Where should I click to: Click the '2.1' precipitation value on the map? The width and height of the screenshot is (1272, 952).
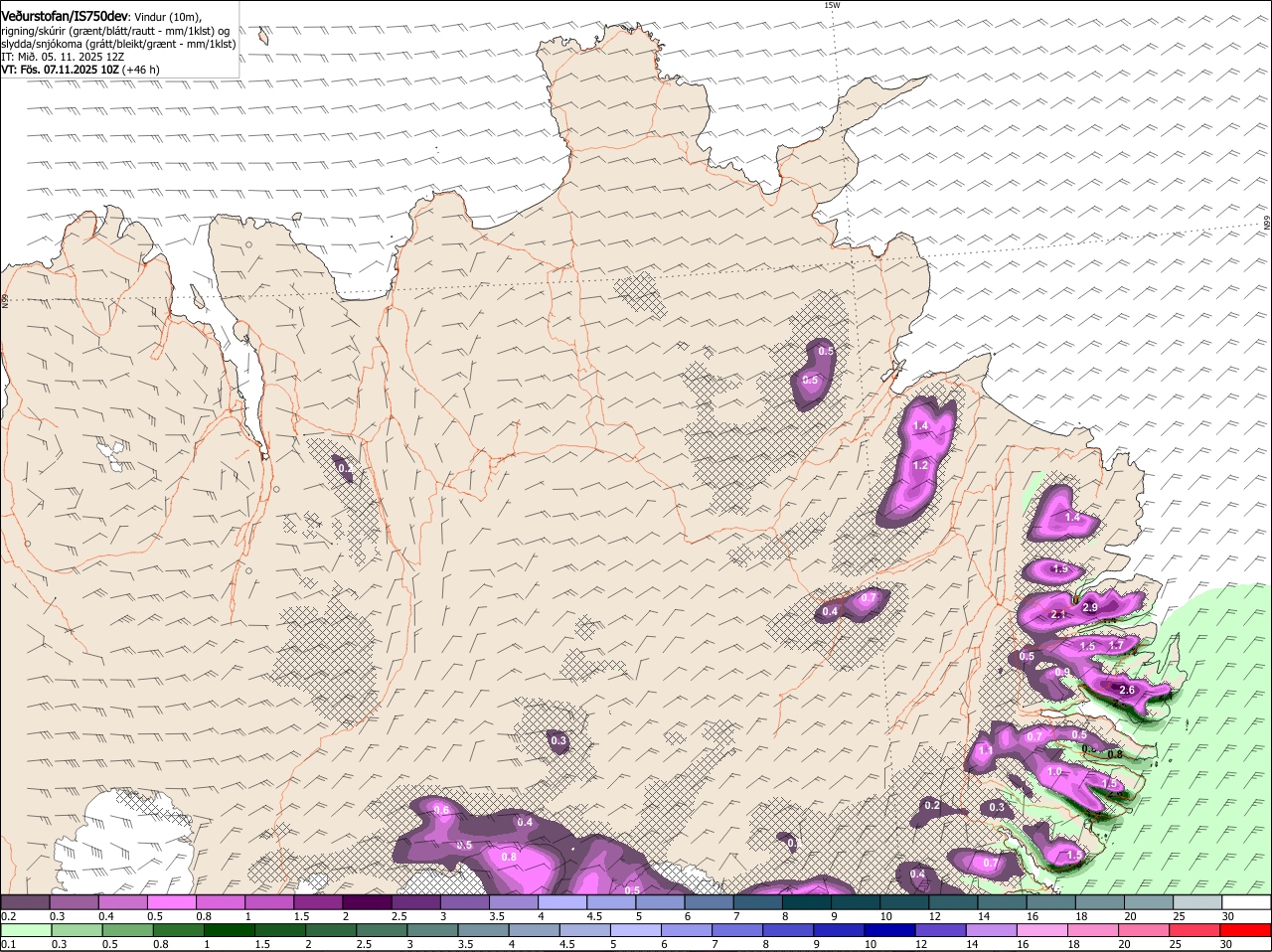click(x=1057, y=615)
